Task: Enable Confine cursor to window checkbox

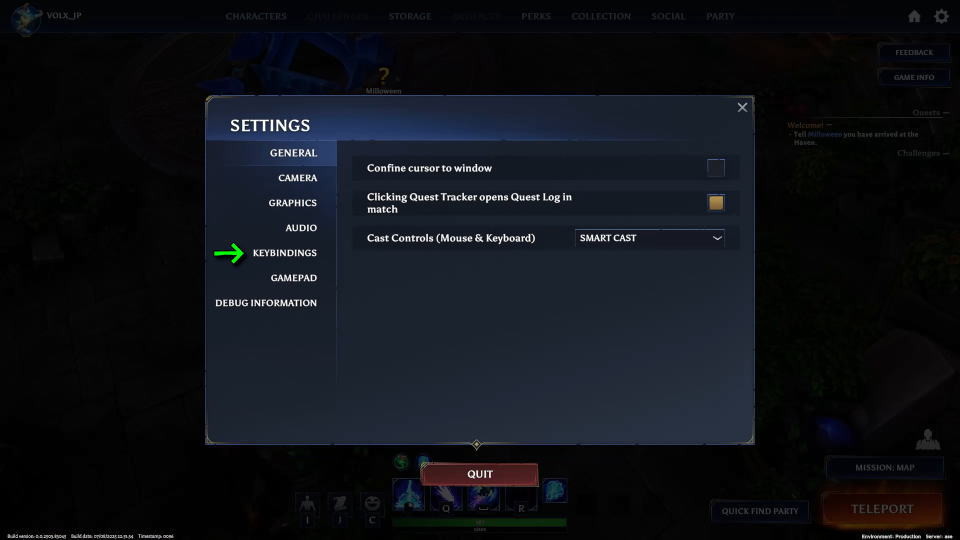Action: coord(716,168)
